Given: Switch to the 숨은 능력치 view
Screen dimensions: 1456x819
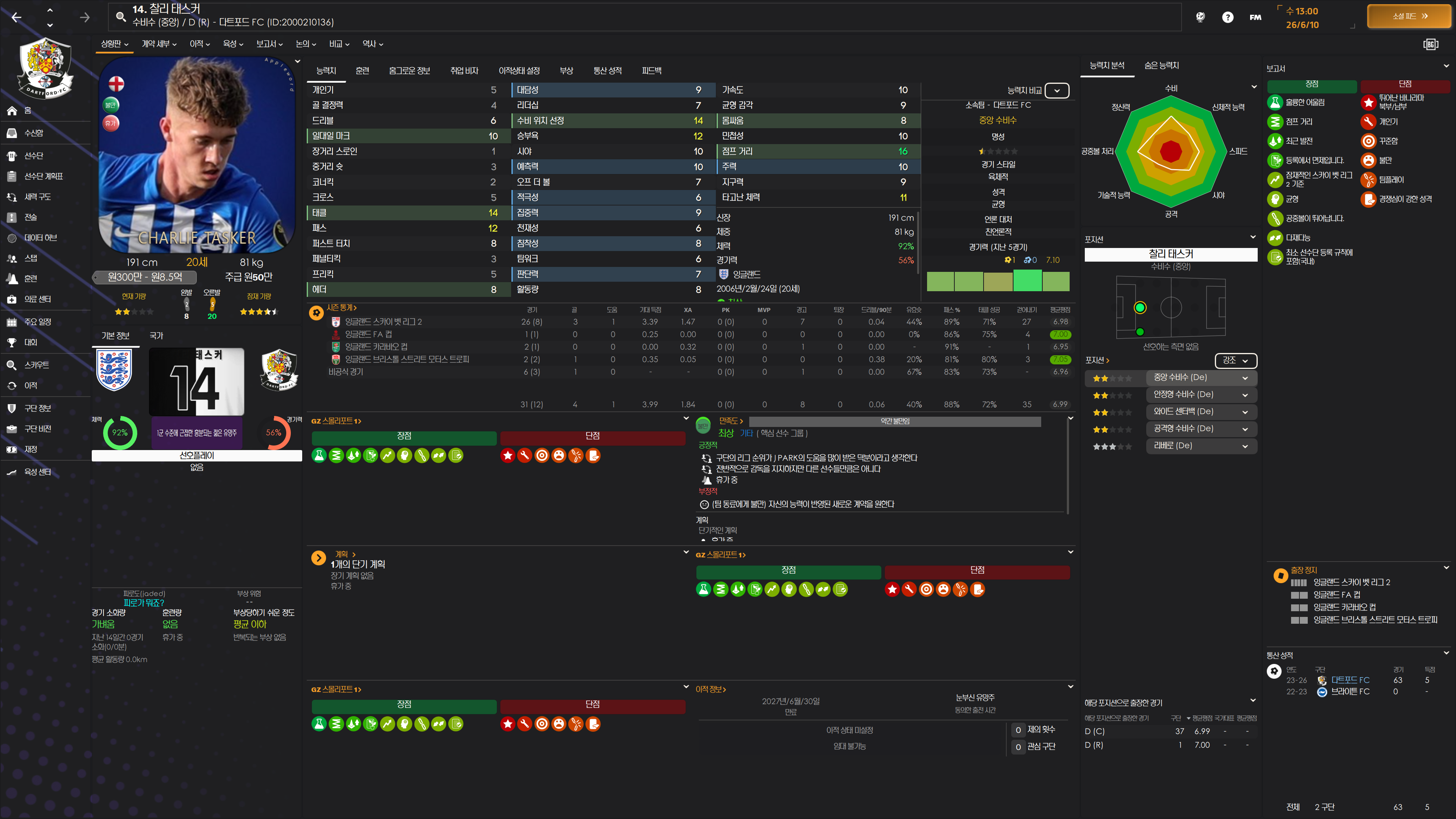Looking at the screenshot, I should pyautogui.click(x=1161, y=66).
